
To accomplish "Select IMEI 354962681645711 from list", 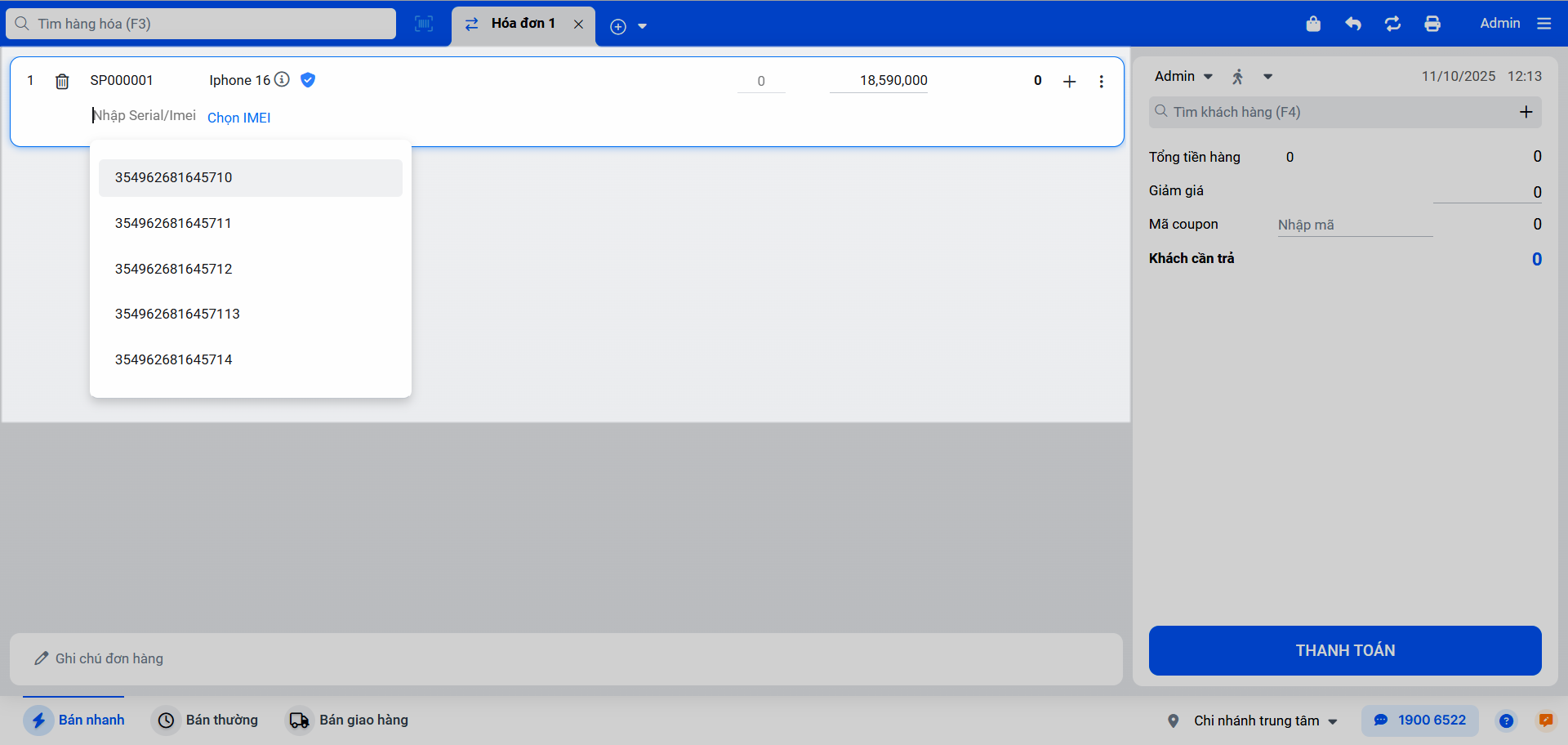I will click(251, 223).
